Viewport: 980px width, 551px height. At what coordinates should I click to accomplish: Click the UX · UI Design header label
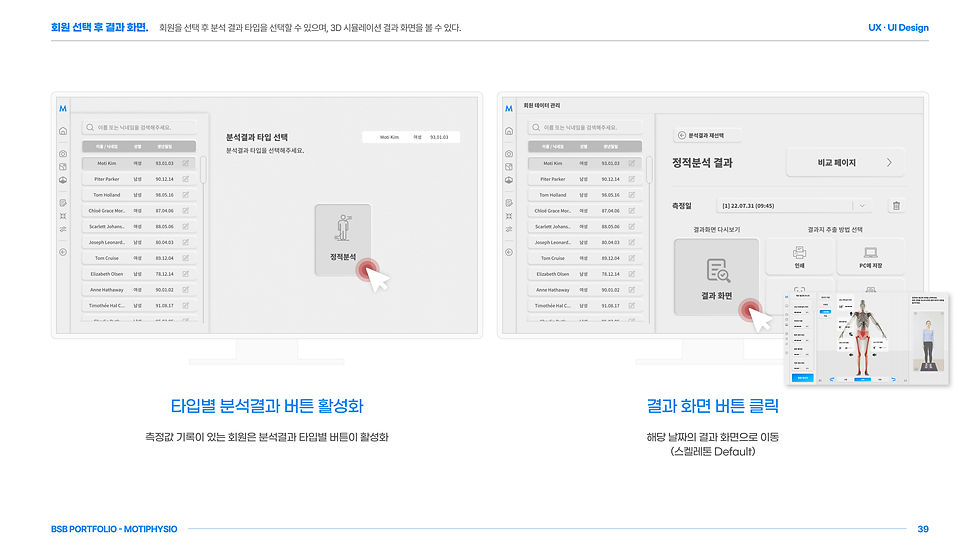point(898,27)
